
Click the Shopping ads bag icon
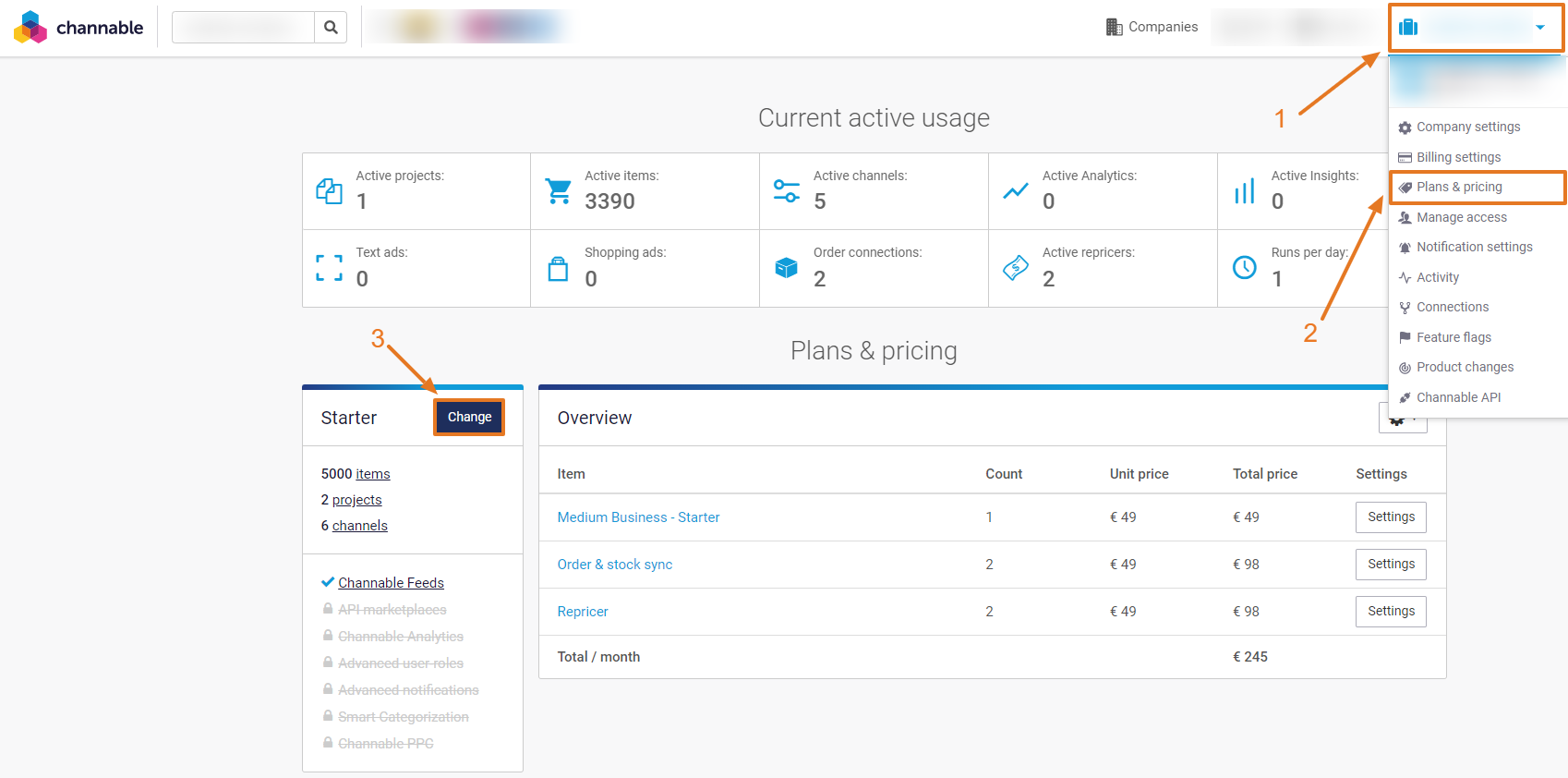coord(559,268)
